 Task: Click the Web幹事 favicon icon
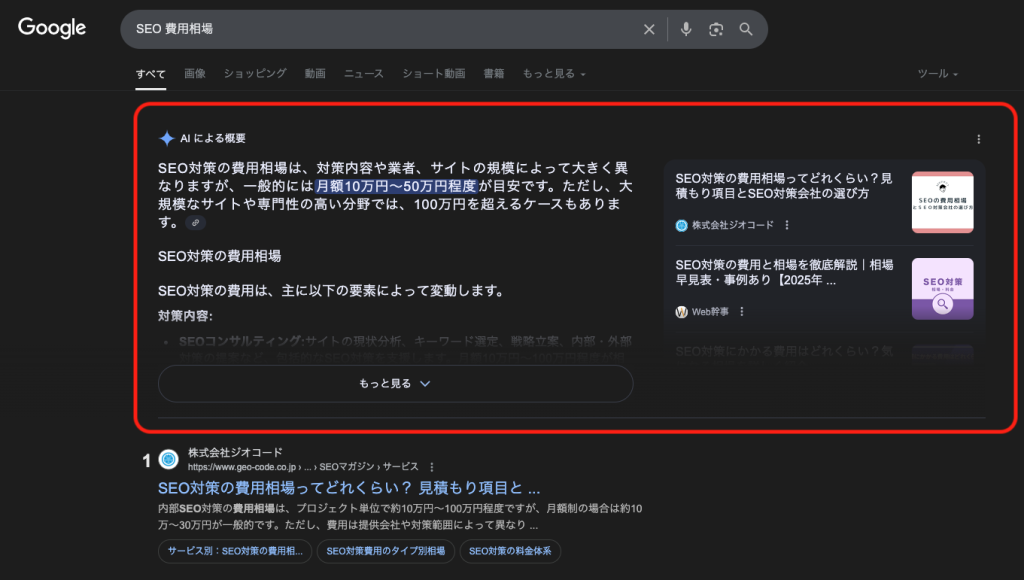(x=681, y=312)
